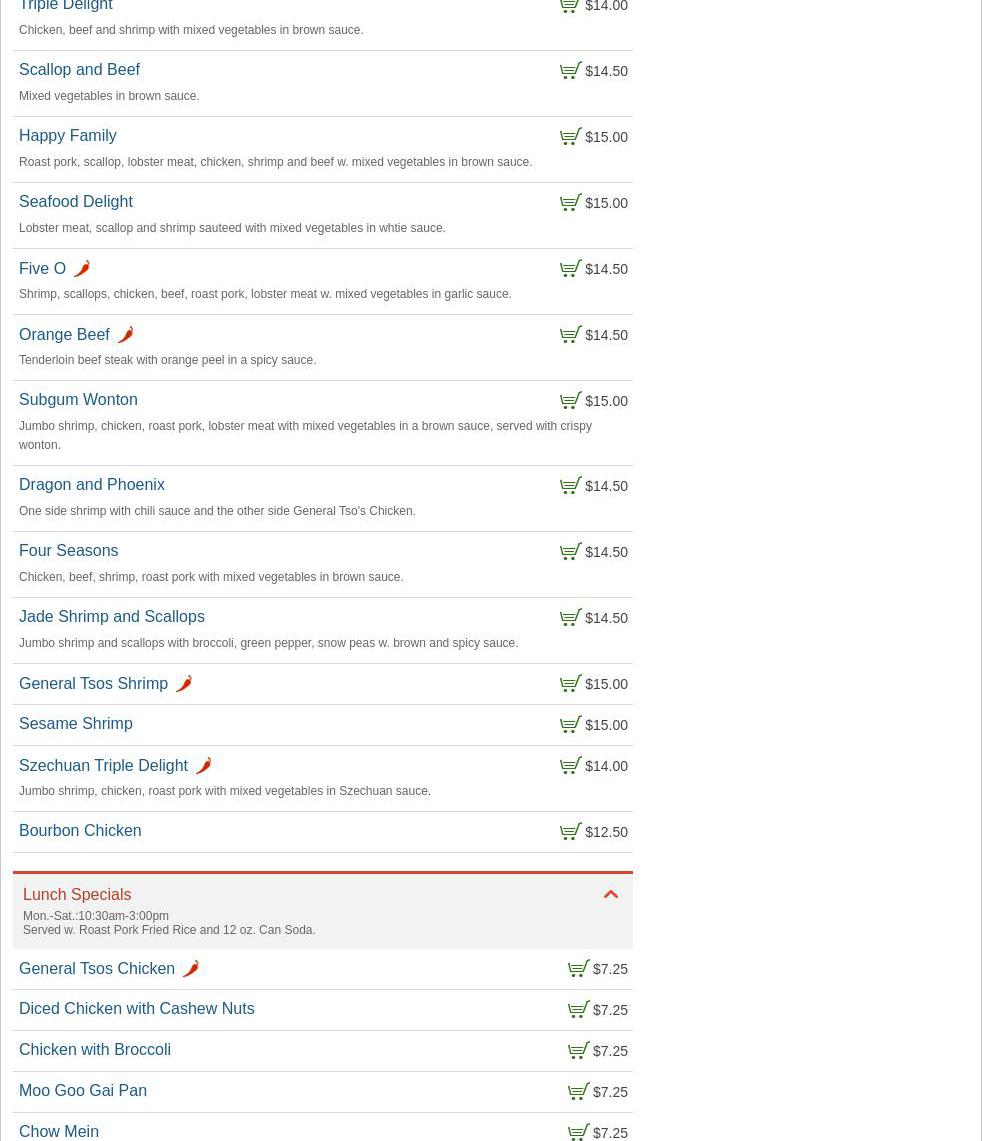
Task: Click the cart icon for Scallop and Beef
Action: point(570,71)
